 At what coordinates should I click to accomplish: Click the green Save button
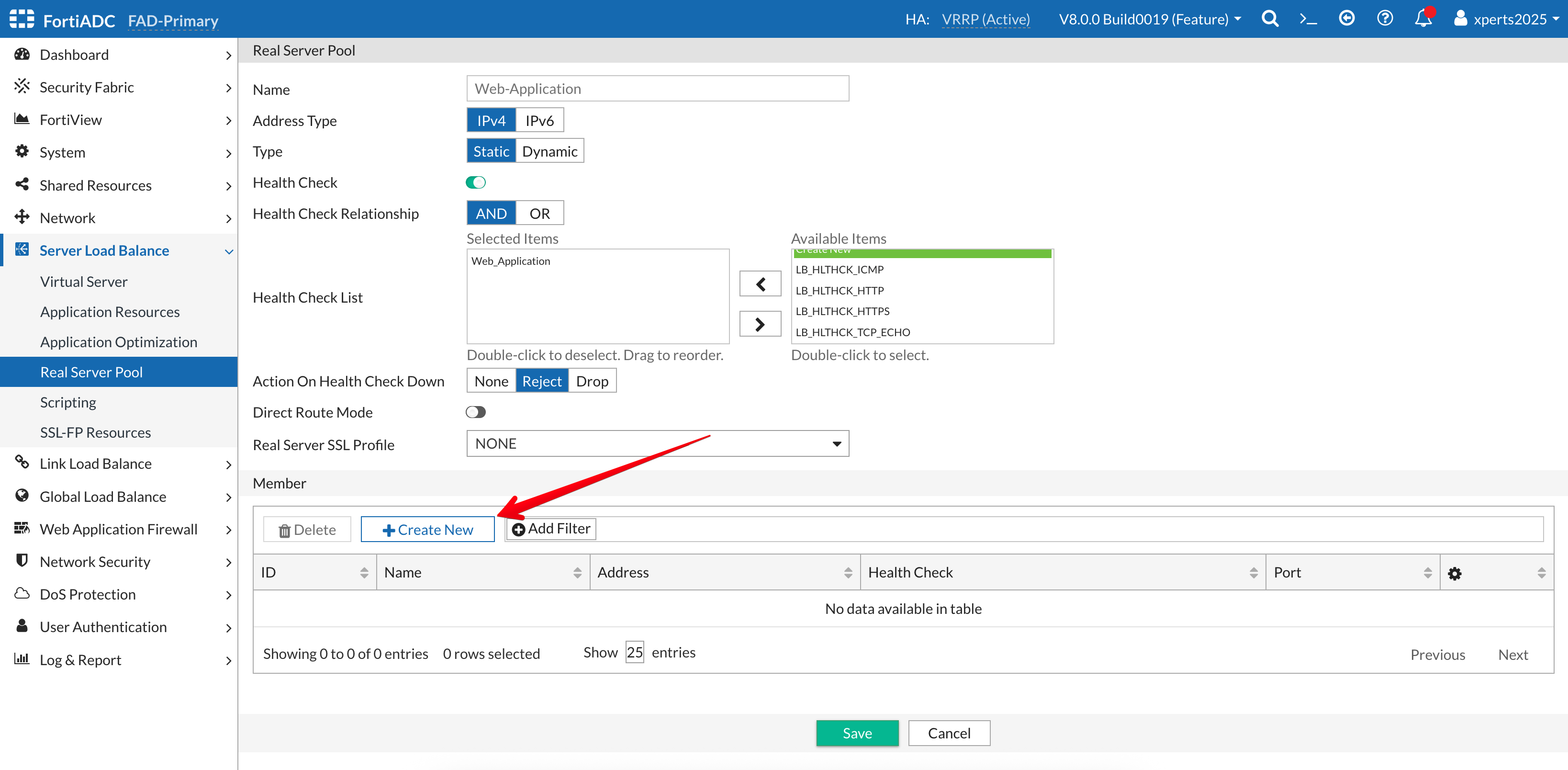[856, 733]
